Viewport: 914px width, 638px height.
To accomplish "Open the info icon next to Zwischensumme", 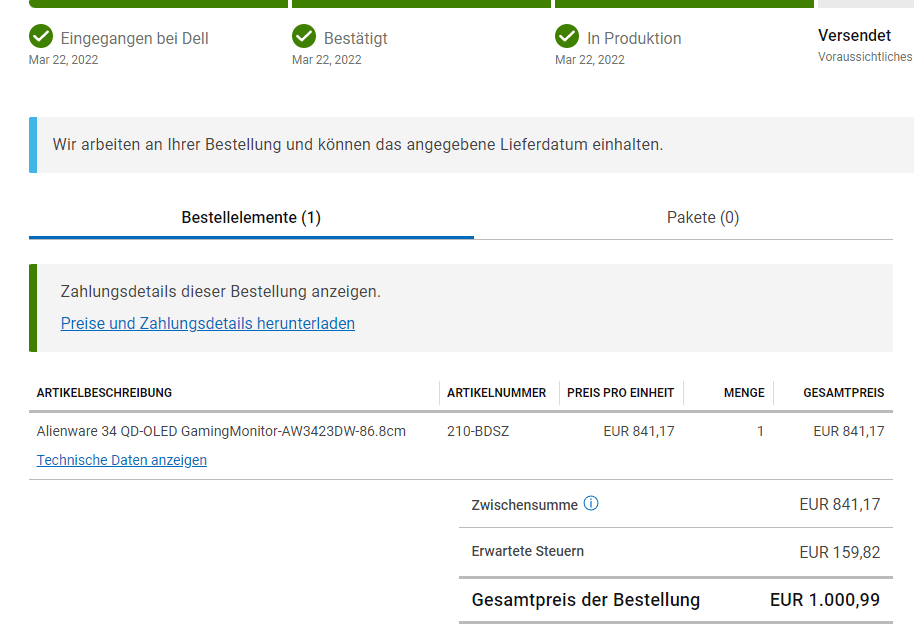I will tap(590, 503).
